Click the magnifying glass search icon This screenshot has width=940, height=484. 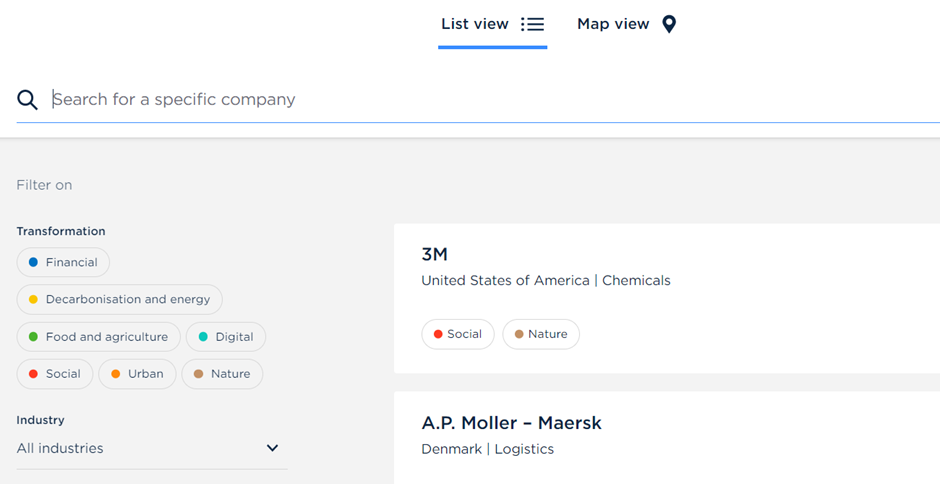tap(27, 100)
